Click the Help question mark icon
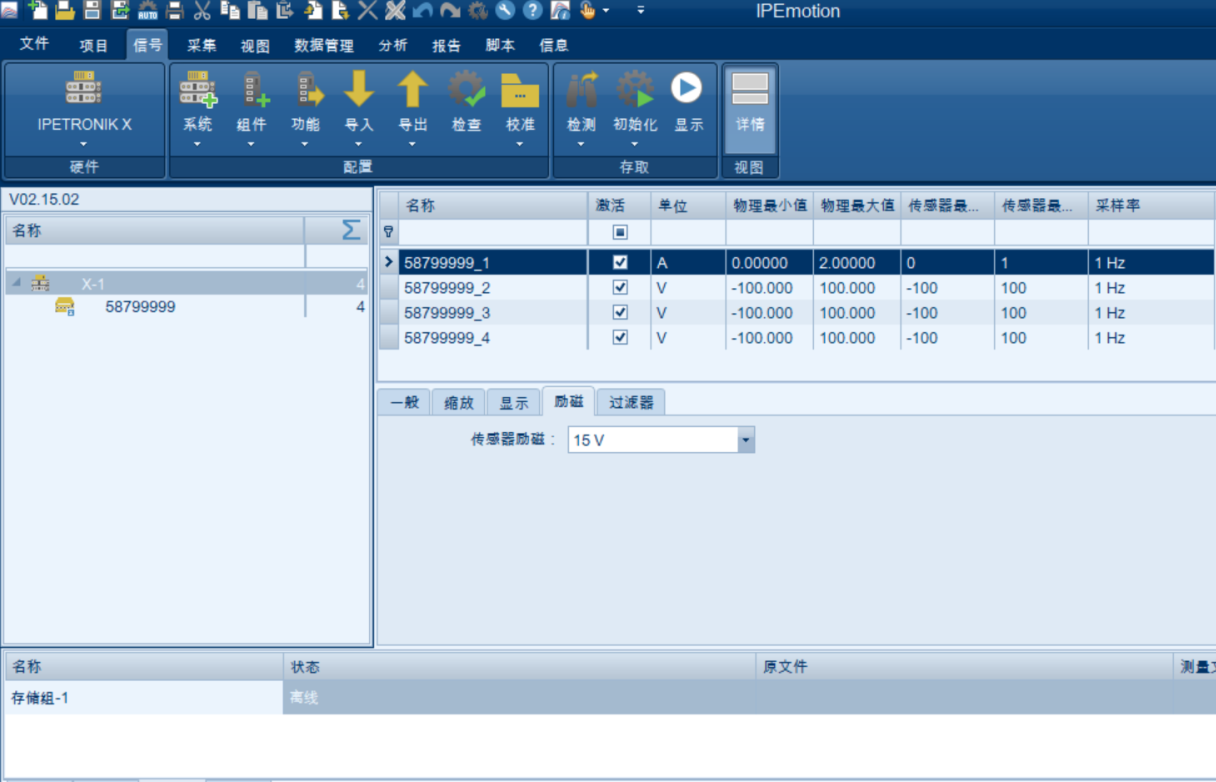This screenshot has width=1216, height=782. 533,11
